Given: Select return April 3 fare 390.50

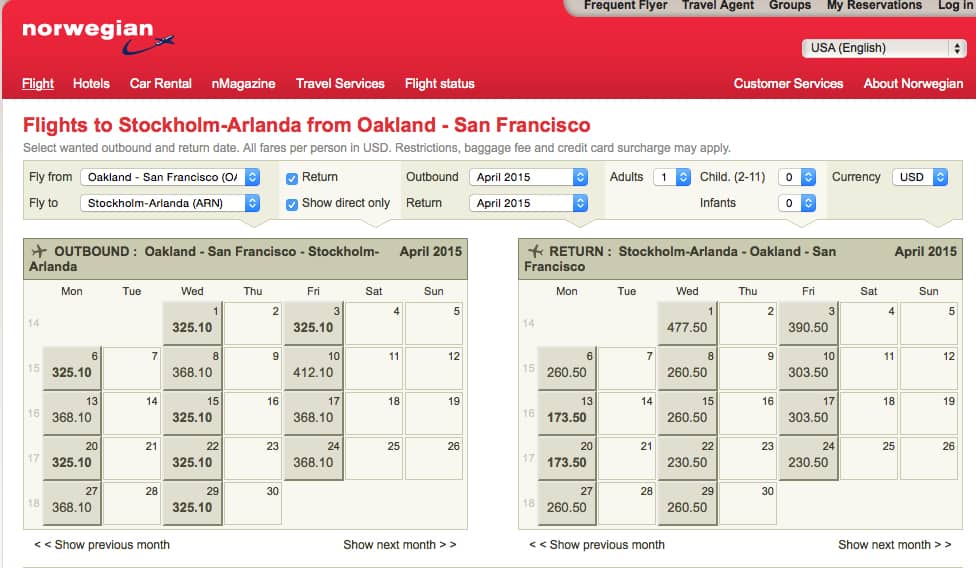Looking at the screenshot, I should tap(808, 324).
